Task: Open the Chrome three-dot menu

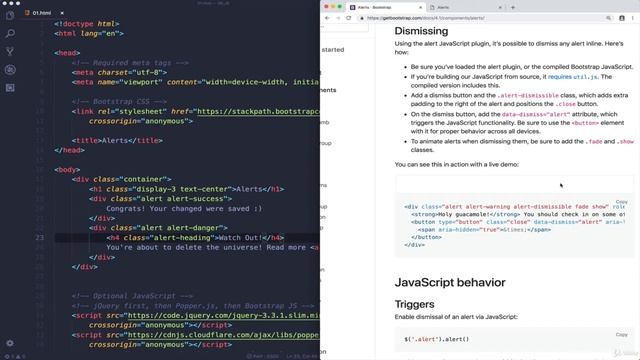Action: (633, 18)
